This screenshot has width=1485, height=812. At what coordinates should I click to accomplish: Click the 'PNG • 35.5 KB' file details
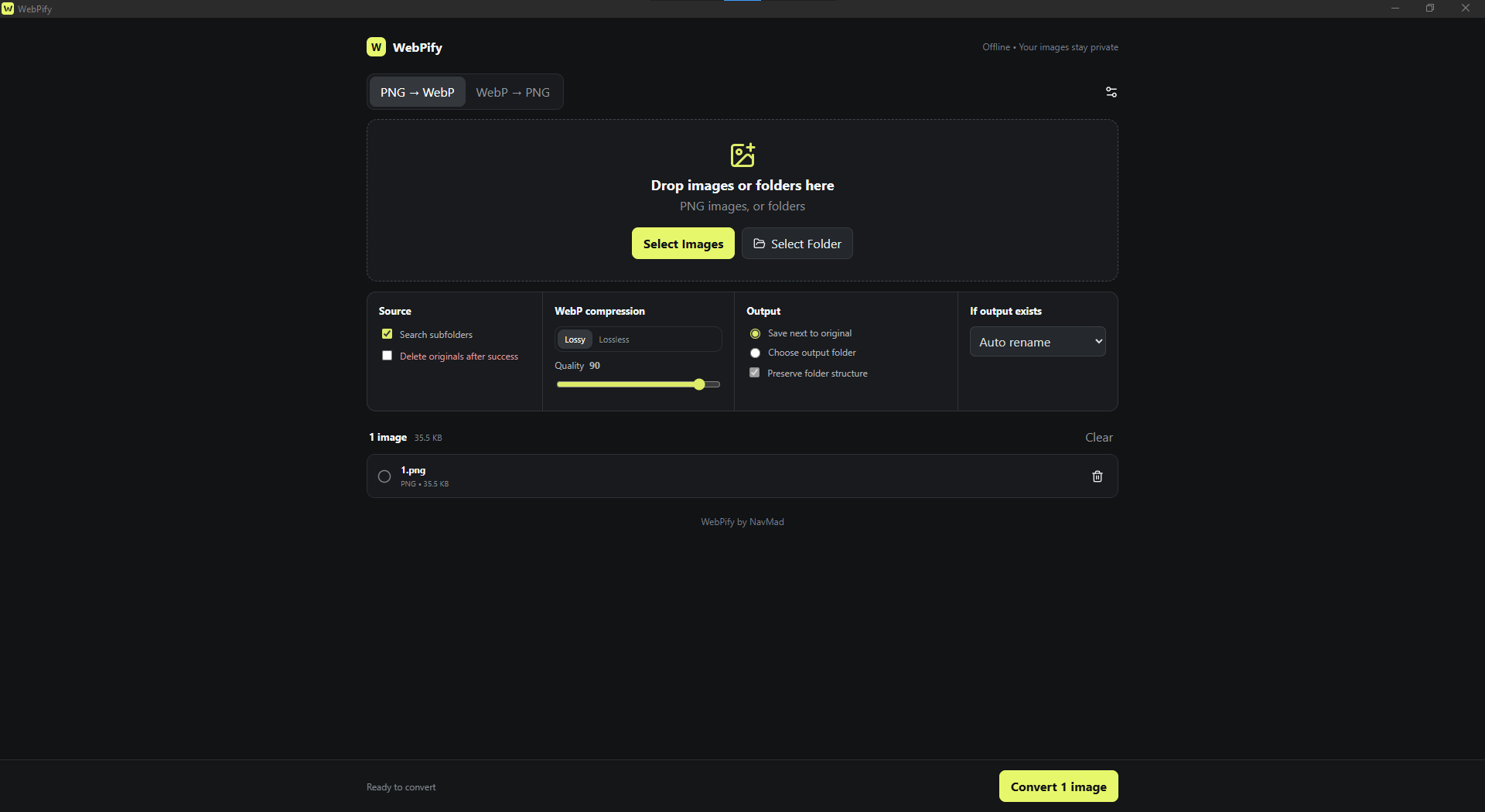point(425,484)
